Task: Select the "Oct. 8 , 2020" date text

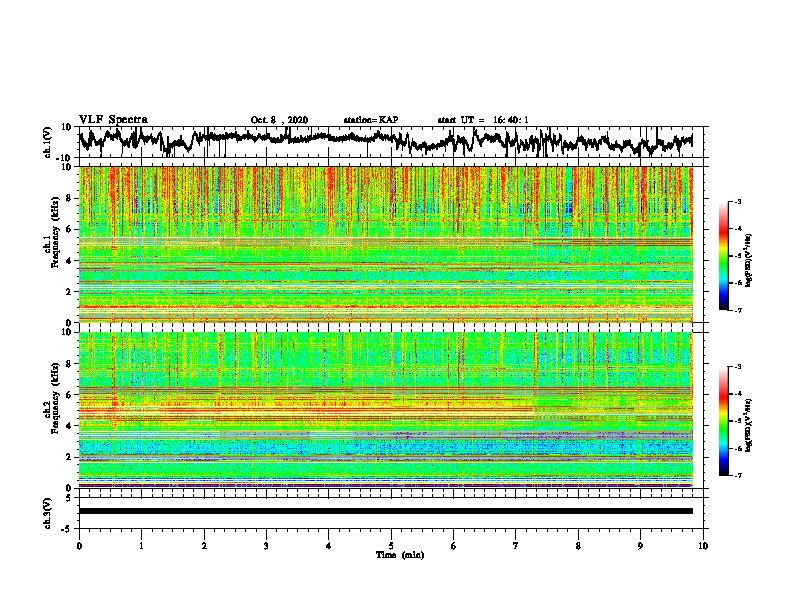Action: (x=279, y=120)
